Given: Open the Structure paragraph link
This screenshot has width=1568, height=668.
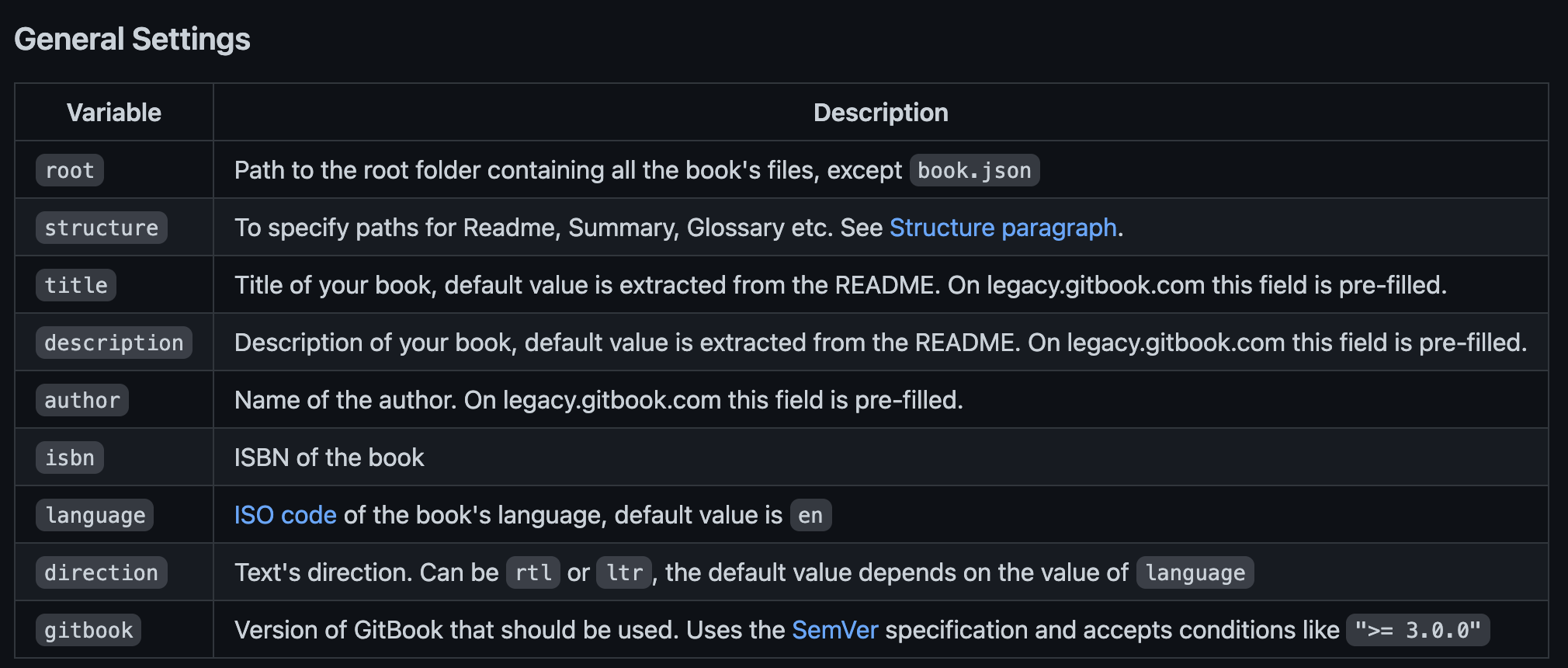Looking at the screenshot, I should click(1003, 228).
